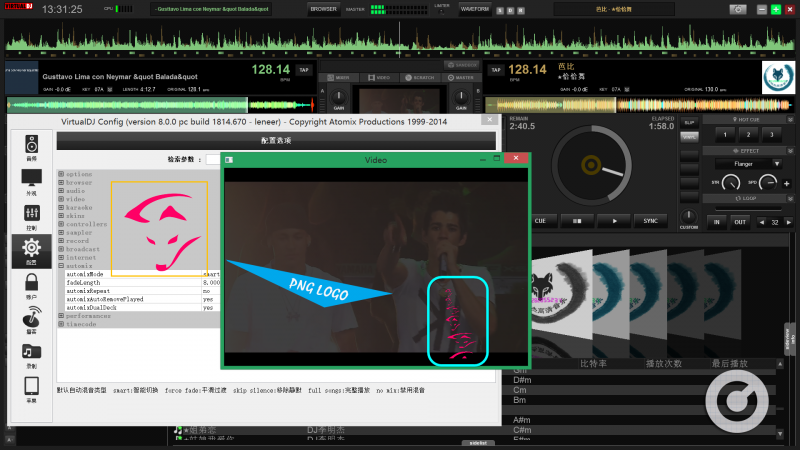Screen dimensions: 800x450
Task: Click the satellite dish broadcast icon
Action: (31, 319)
